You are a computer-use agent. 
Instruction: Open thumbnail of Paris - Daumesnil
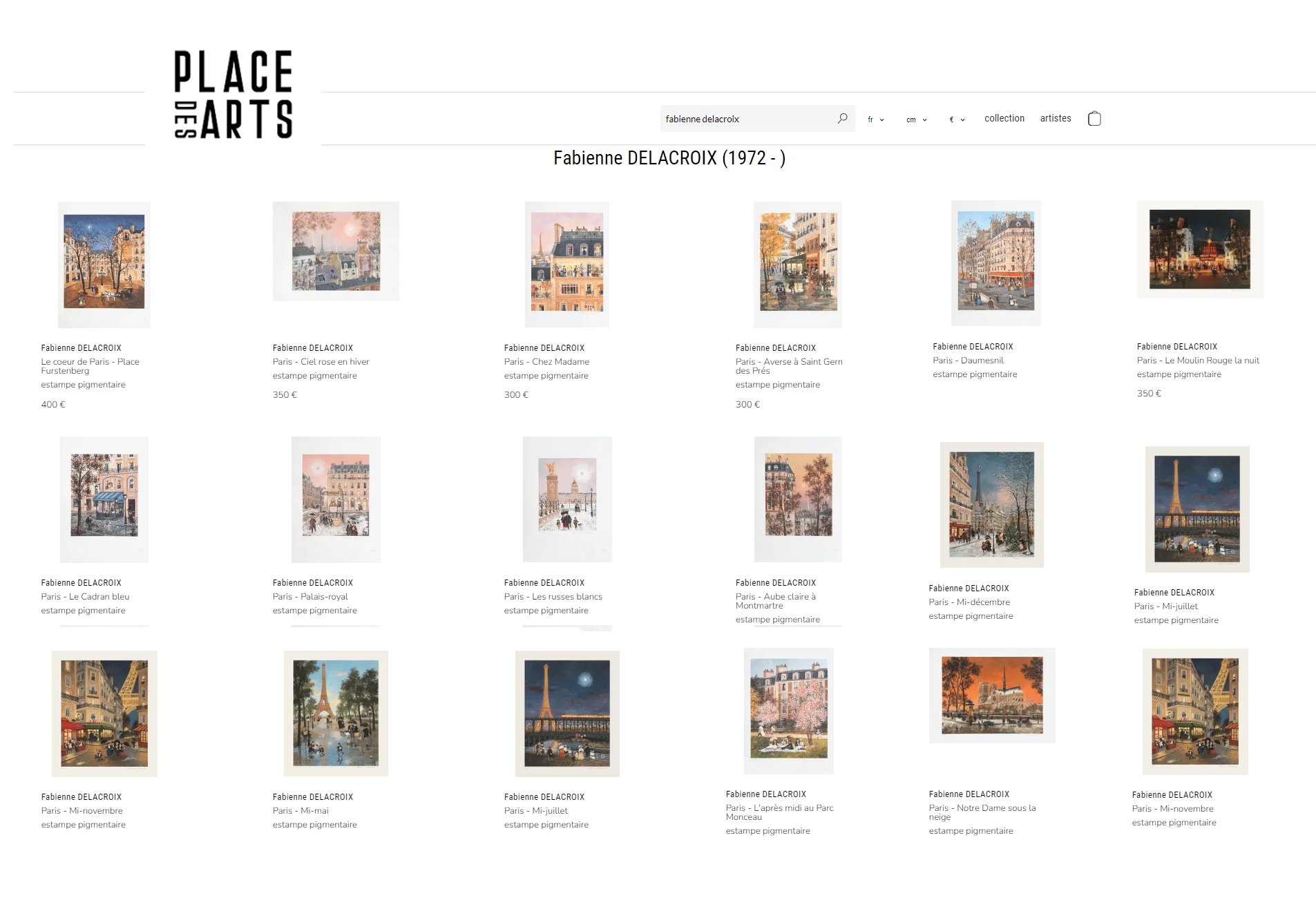(x=996, y=263)
